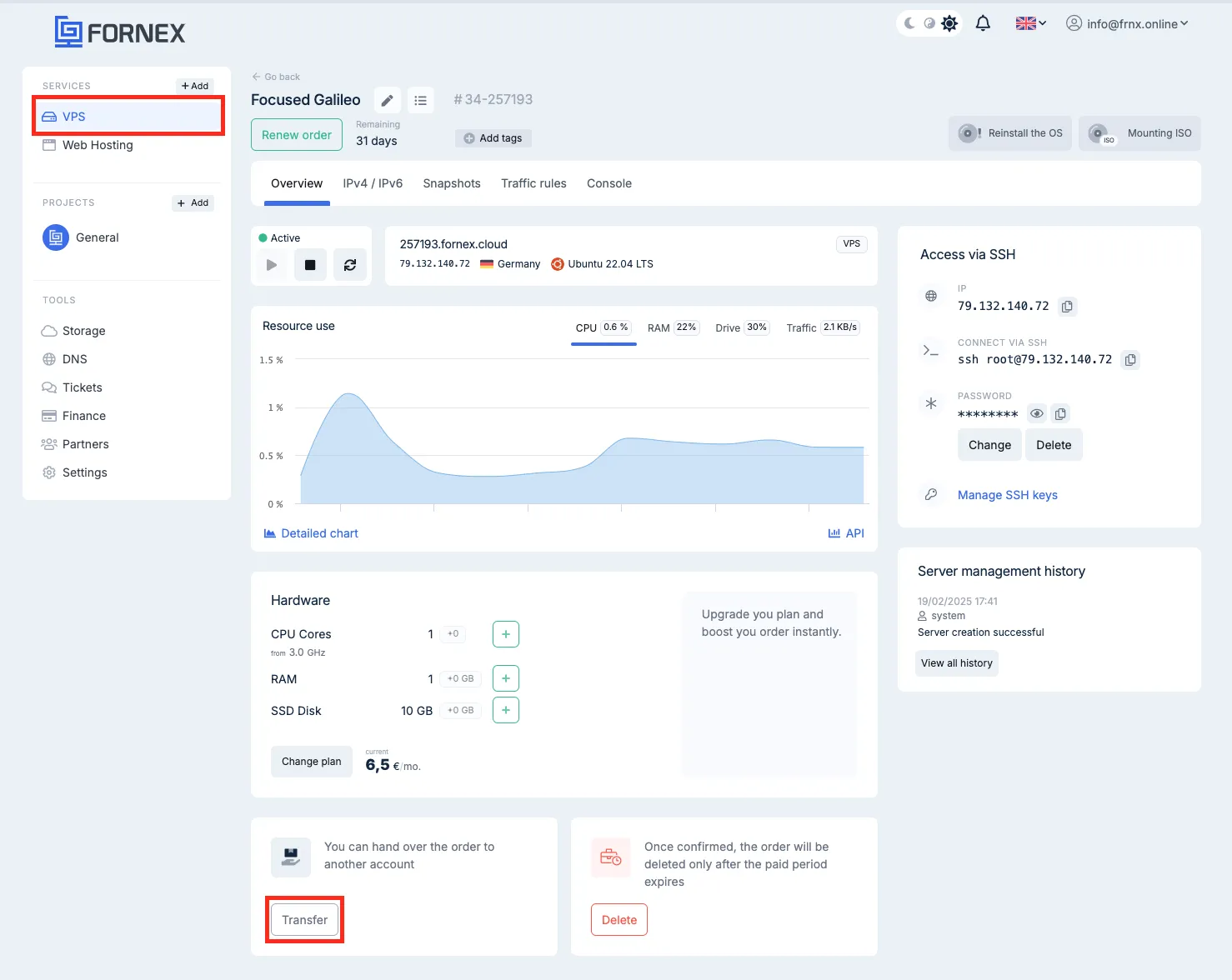Stop the server with the stop button

(310, 265)
